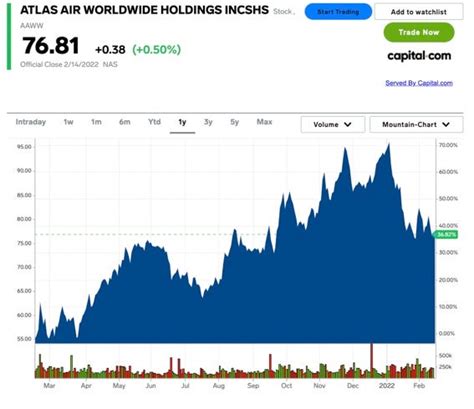The width and height of the screenshot is (474, 409).
Task: Click the Mar label on date axis
Action: tap(49, 386)
